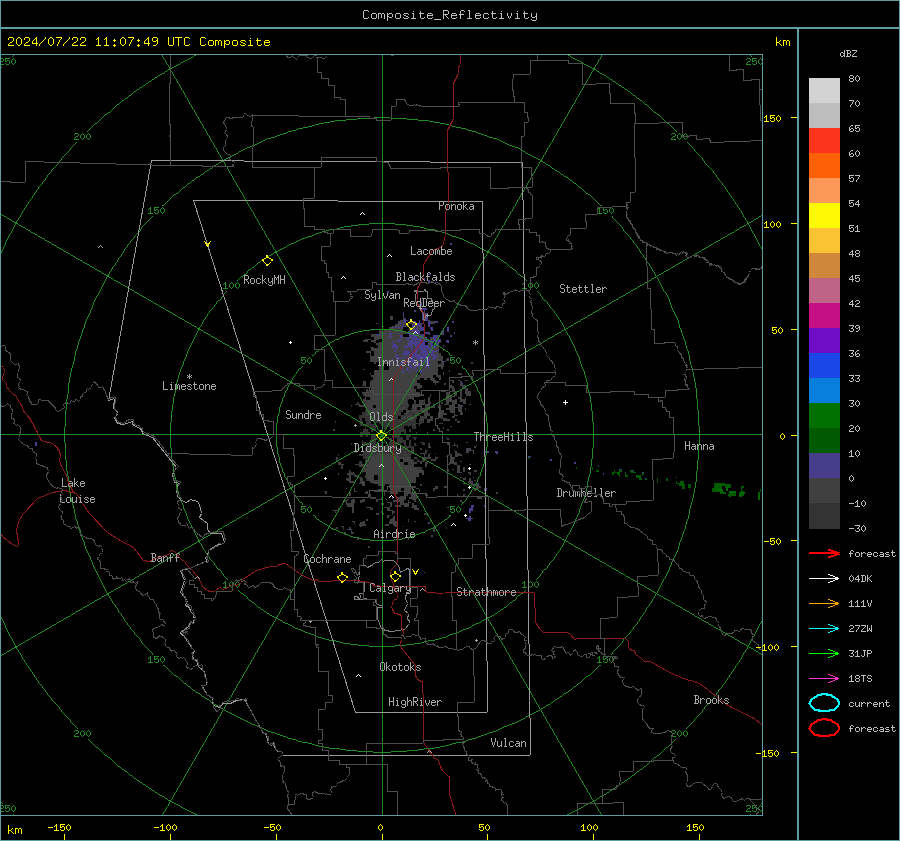This screenshot has width=900, height=841.
Task: Click the ThreeHills city label
Action: (503, 437)
